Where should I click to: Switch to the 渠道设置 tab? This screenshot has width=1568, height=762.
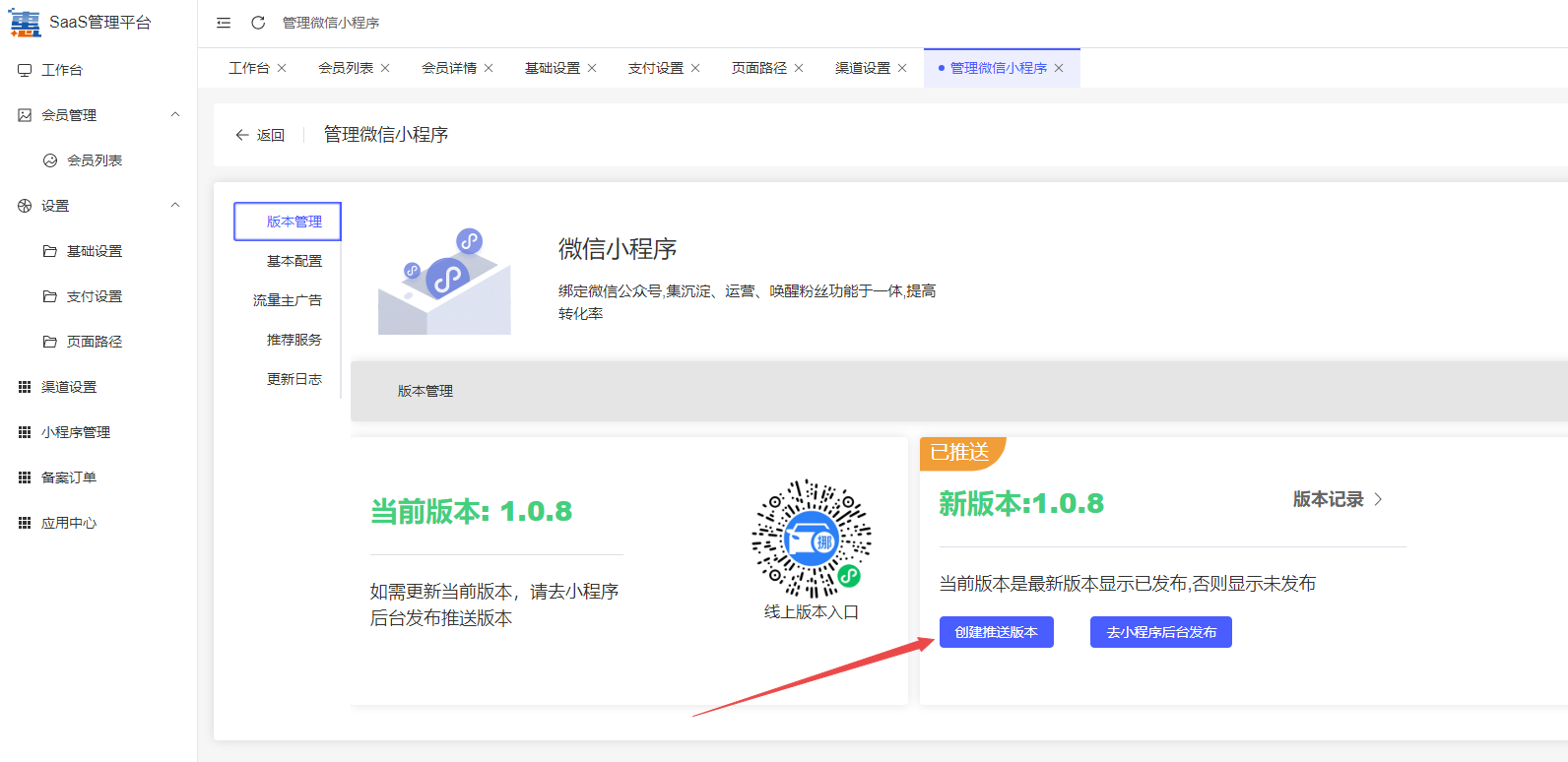[x=863, y=68]
